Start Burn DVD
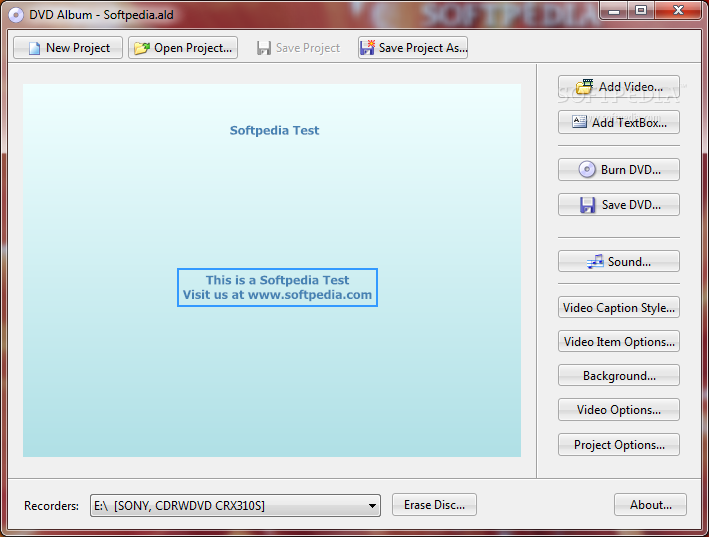 click(x=619, y=170)
